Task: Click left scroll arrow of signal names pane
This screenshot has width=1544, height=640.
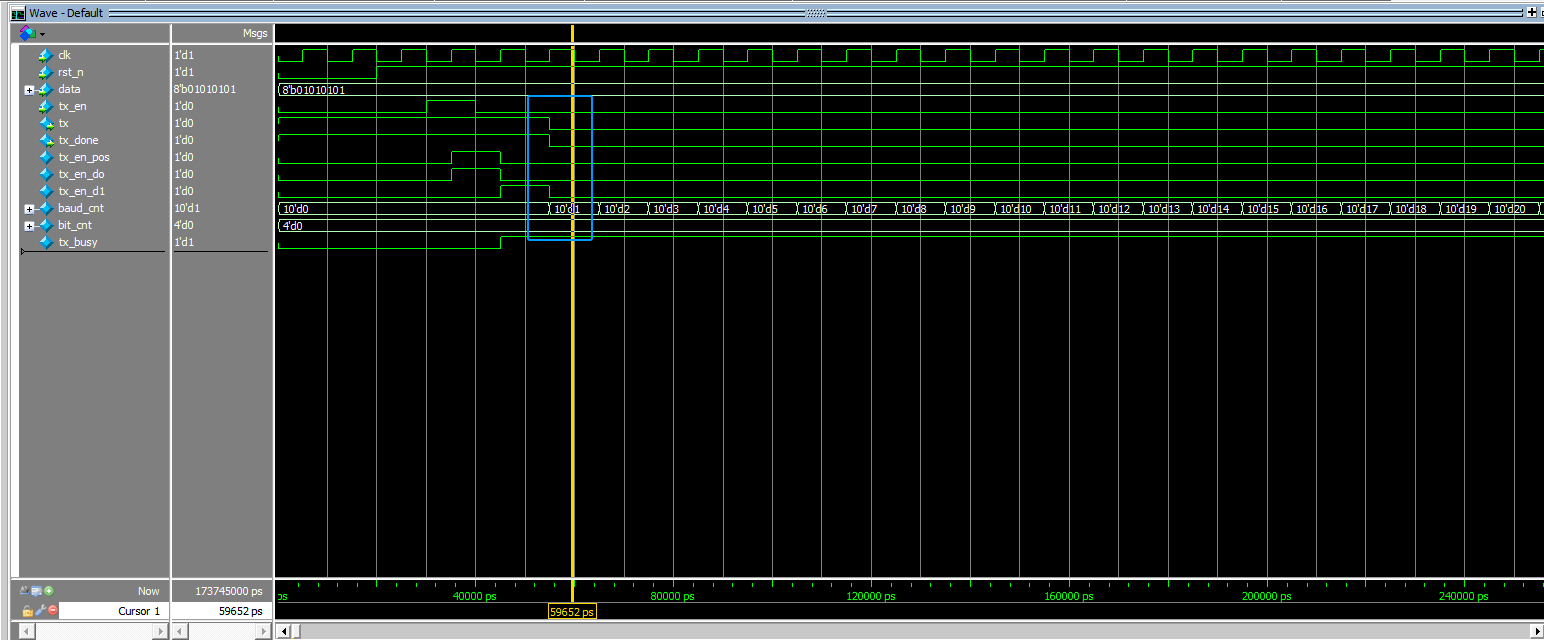Action: 27,631
